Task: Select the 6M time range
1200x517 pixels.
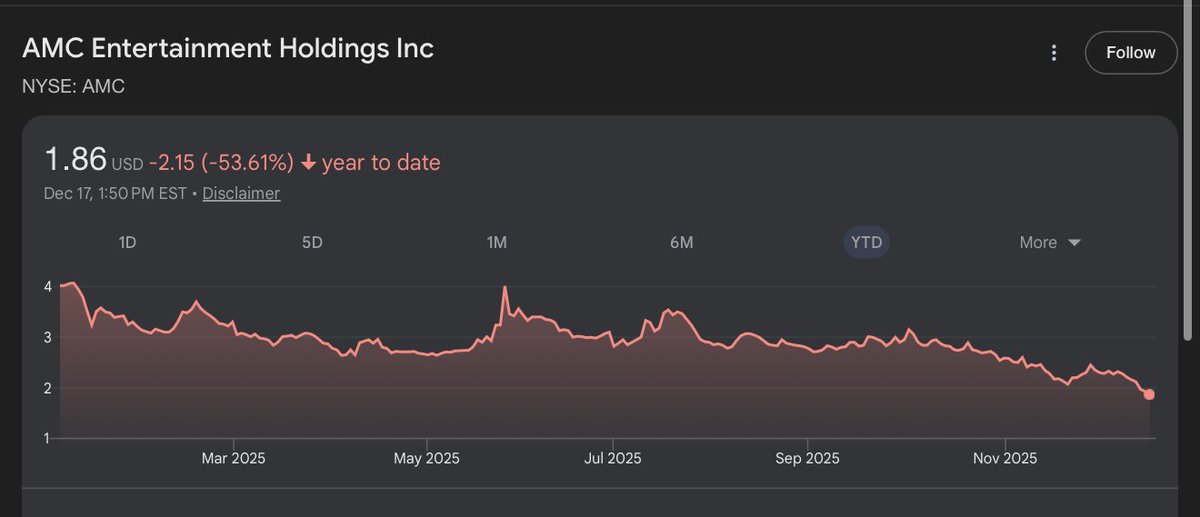Action: tap(681, 242)
